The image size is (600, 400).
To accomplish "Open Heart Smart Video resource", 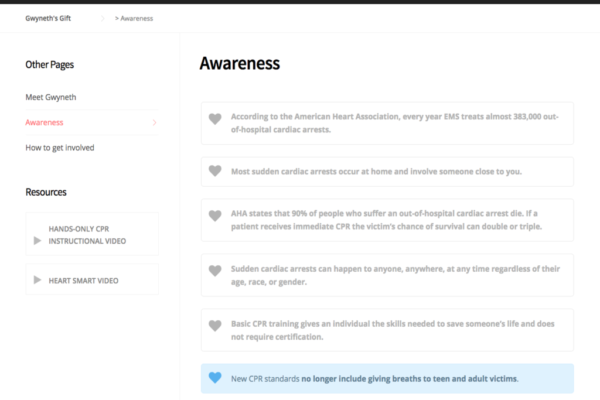I will [83, 280].
